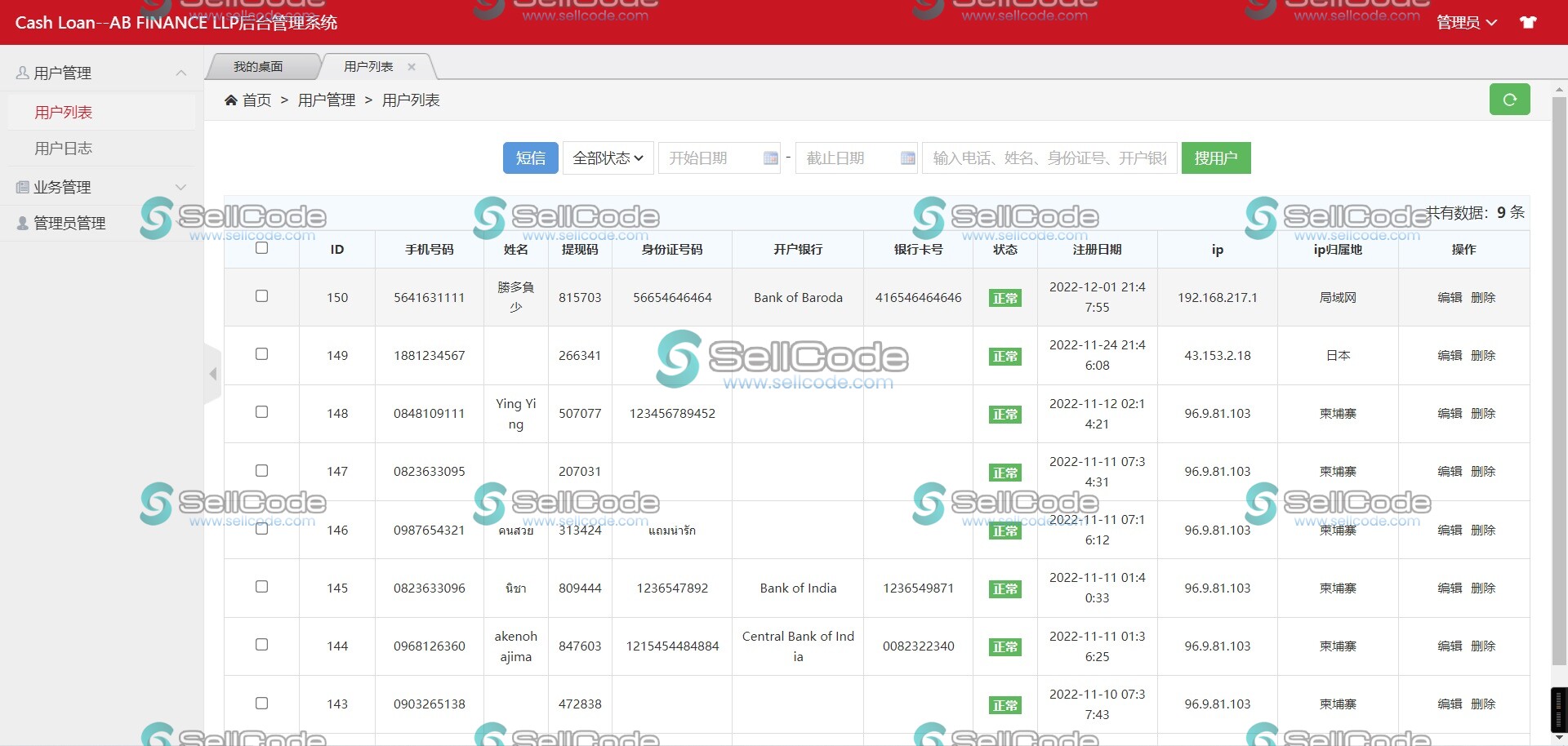Viewport: 1568px width, 746px height.
Task: Click the 业务管理 icon in sidebar
Action: [22, 188]
